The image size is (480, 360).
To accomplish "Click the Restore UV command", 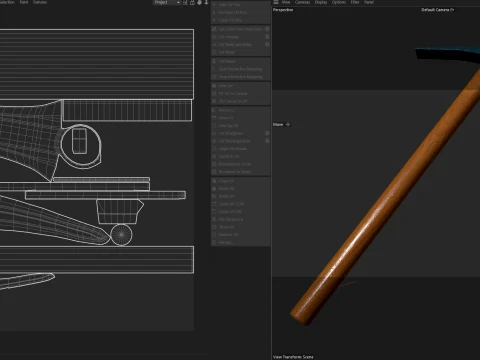I will [x=240, y=235].
